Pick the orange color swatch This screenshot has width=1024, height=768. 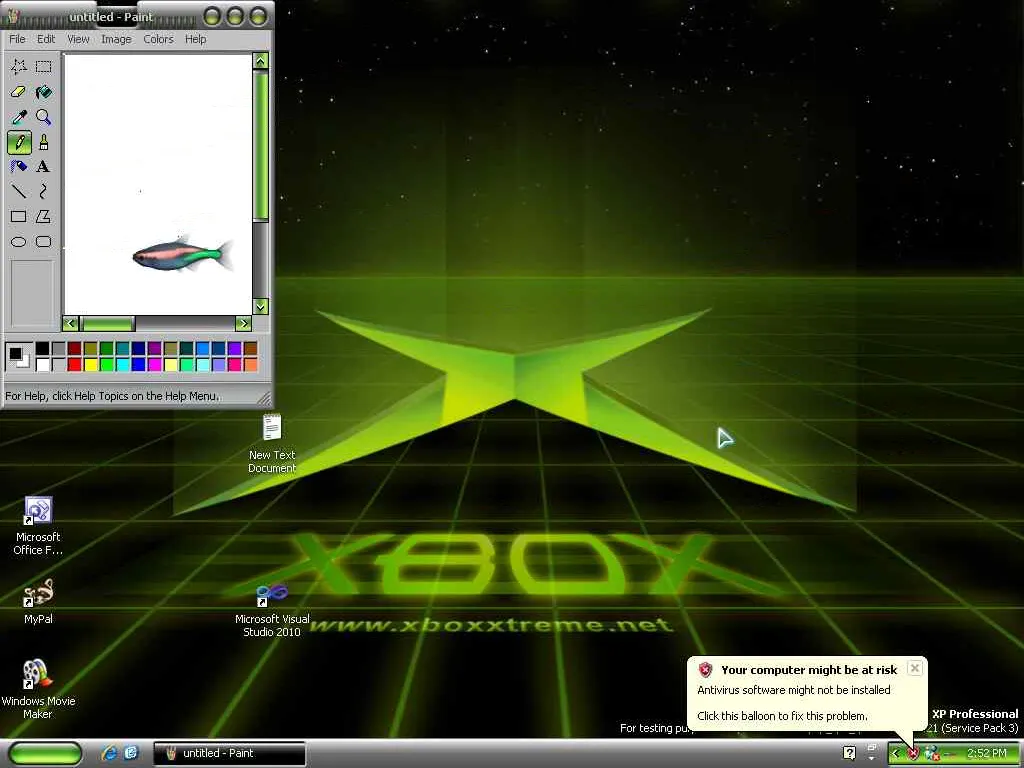pos(251,364)
